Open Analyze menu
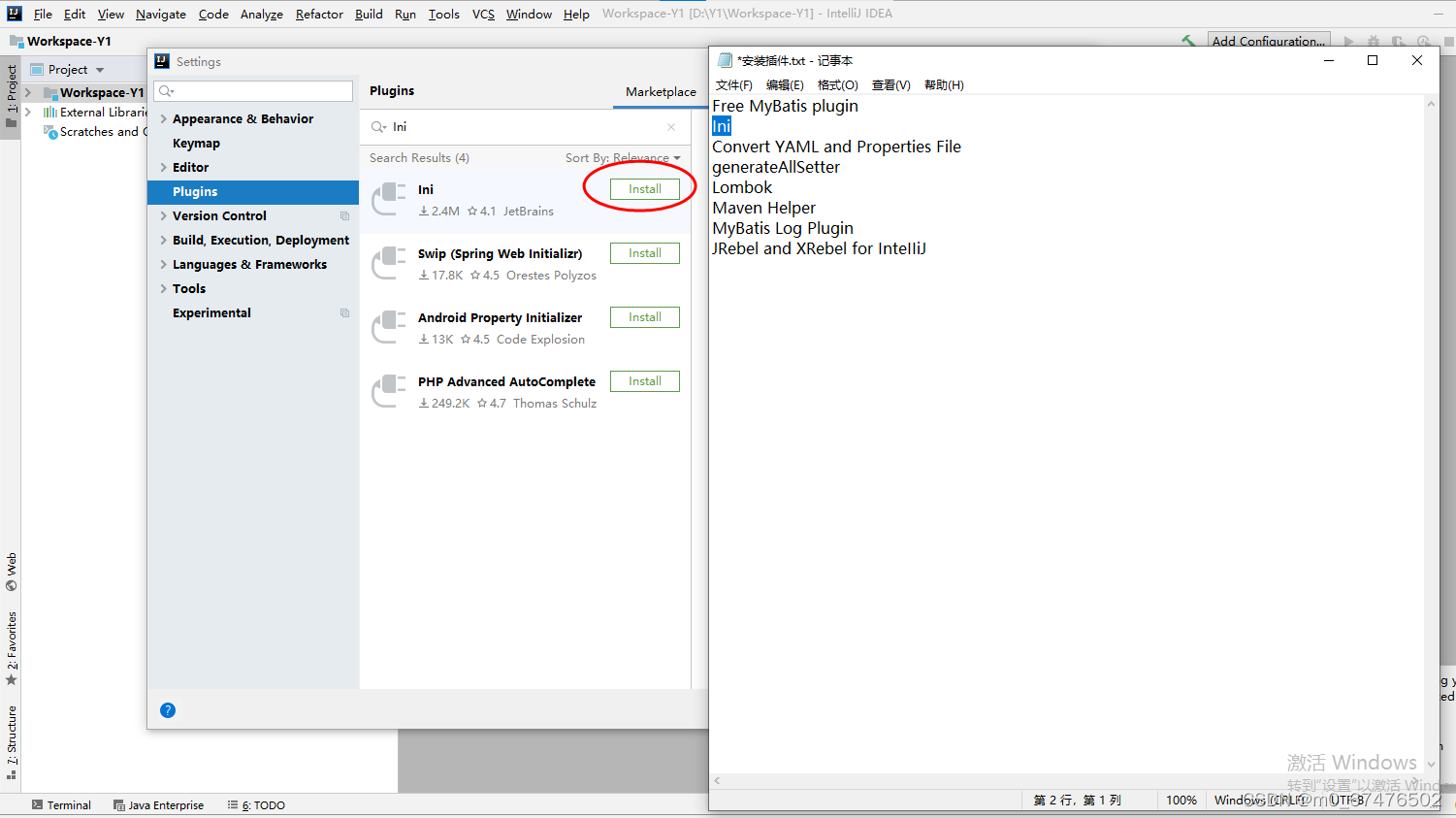Image resolution: width=1456 pixels, height=818 pixels. click(x=262, y=15)
